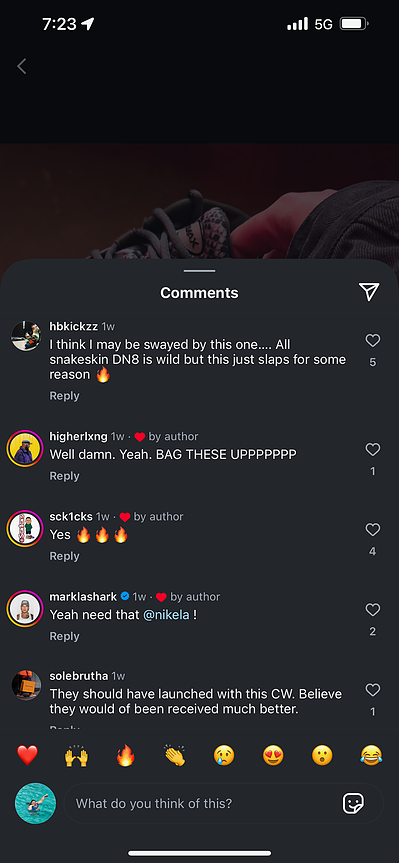Screen dimensions: 399x863
Task: Like the sck1cks comment
Action: point(373,529)
